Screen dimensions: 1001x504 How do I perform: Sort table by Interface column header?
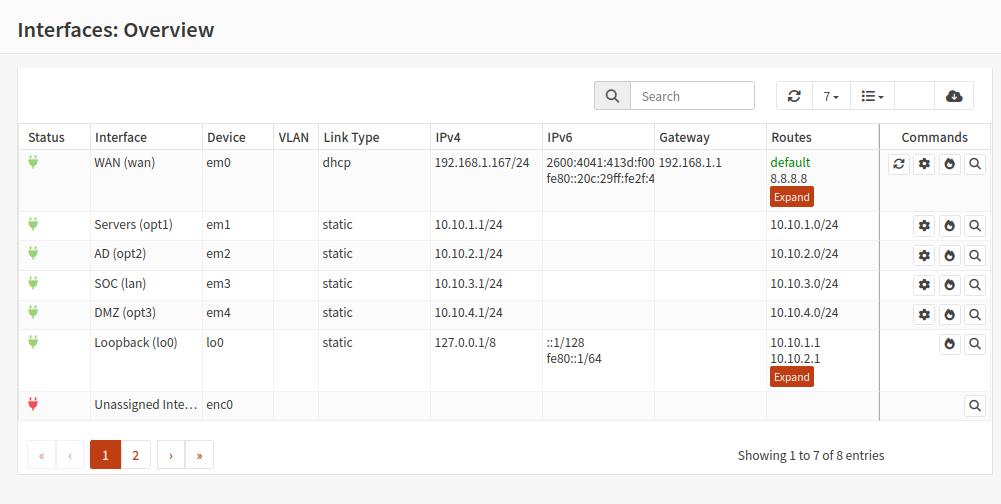pos(121,137)
